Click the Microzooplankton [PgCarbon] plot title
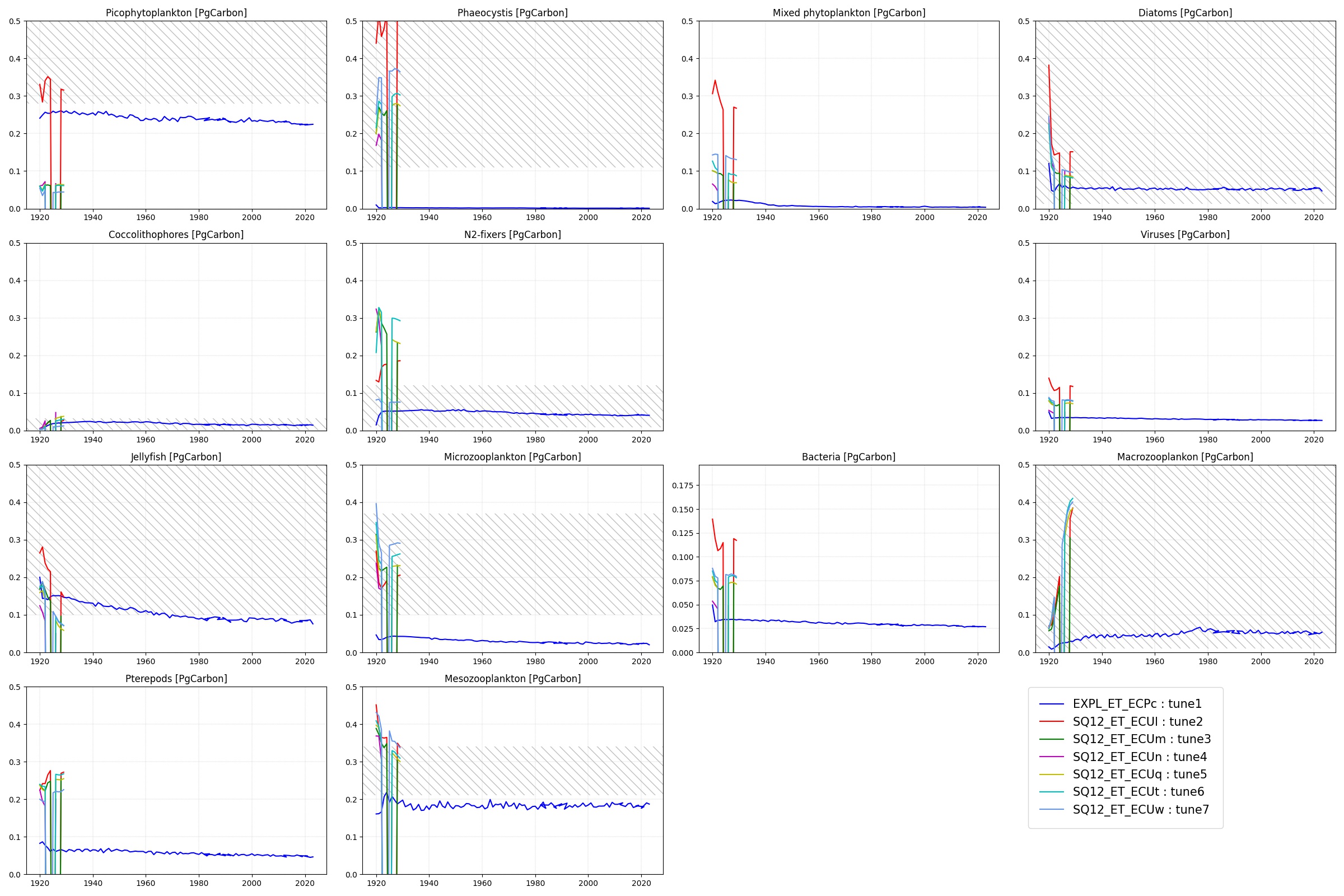1344x896 pixels. click(512, 456)
